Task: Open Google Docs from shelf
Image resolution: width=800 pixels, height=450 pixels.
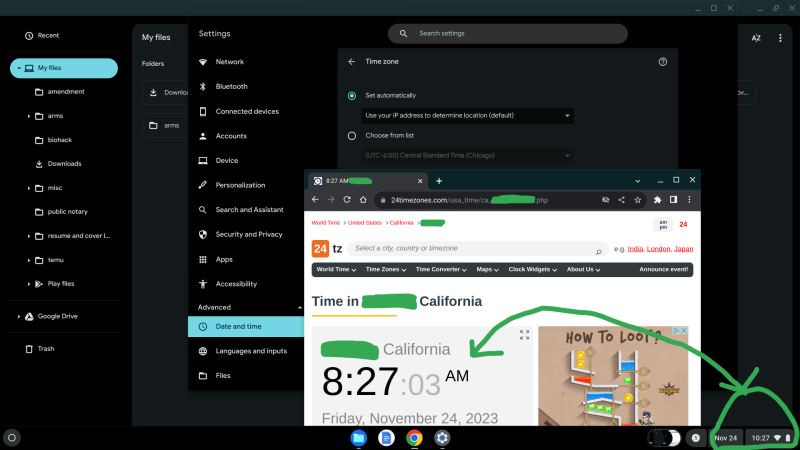Action: click(x=386, y=438)
